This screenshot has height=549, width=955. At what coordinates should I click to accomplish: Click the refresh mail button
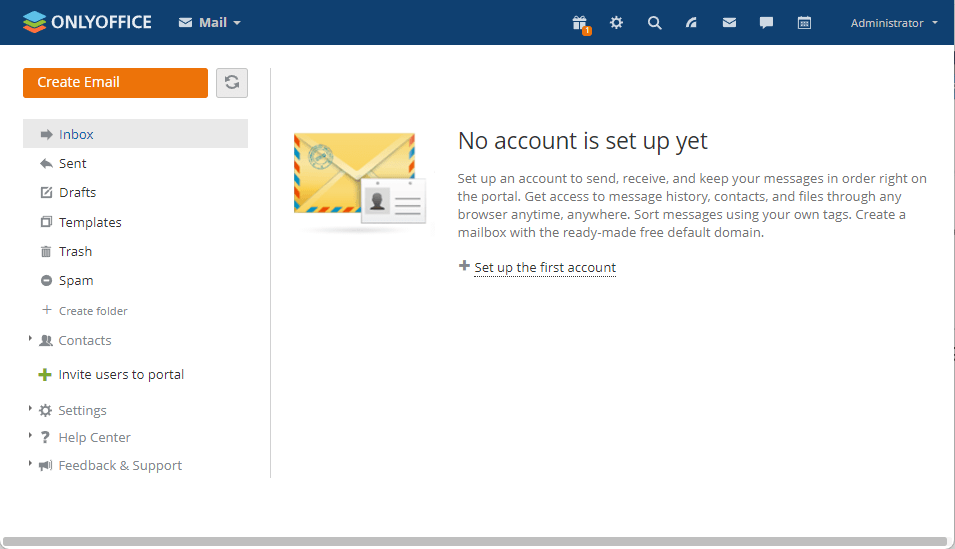click(232, 83)
